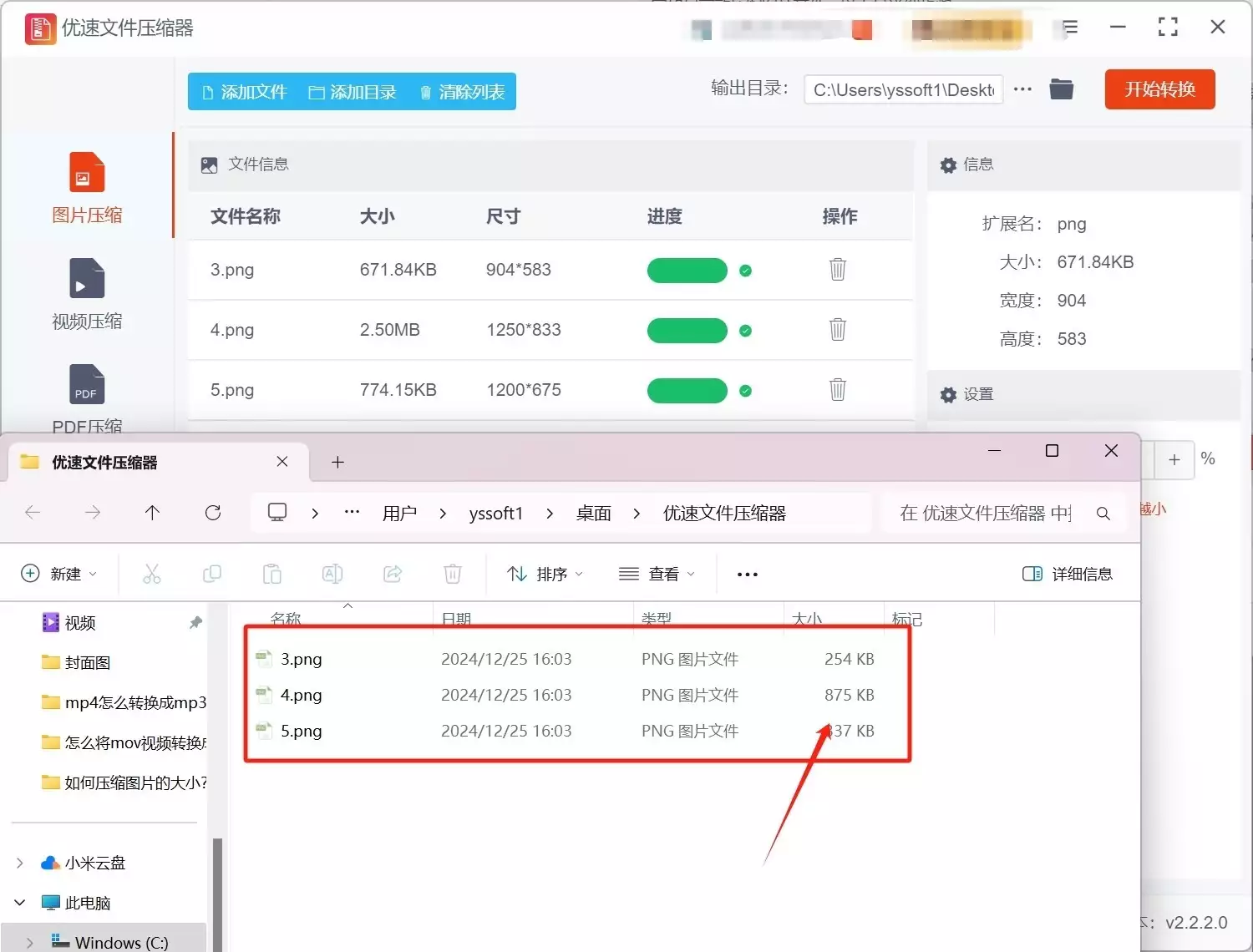Show hidden breadcrumb path via ellipsis

click(x=353, y=513)
